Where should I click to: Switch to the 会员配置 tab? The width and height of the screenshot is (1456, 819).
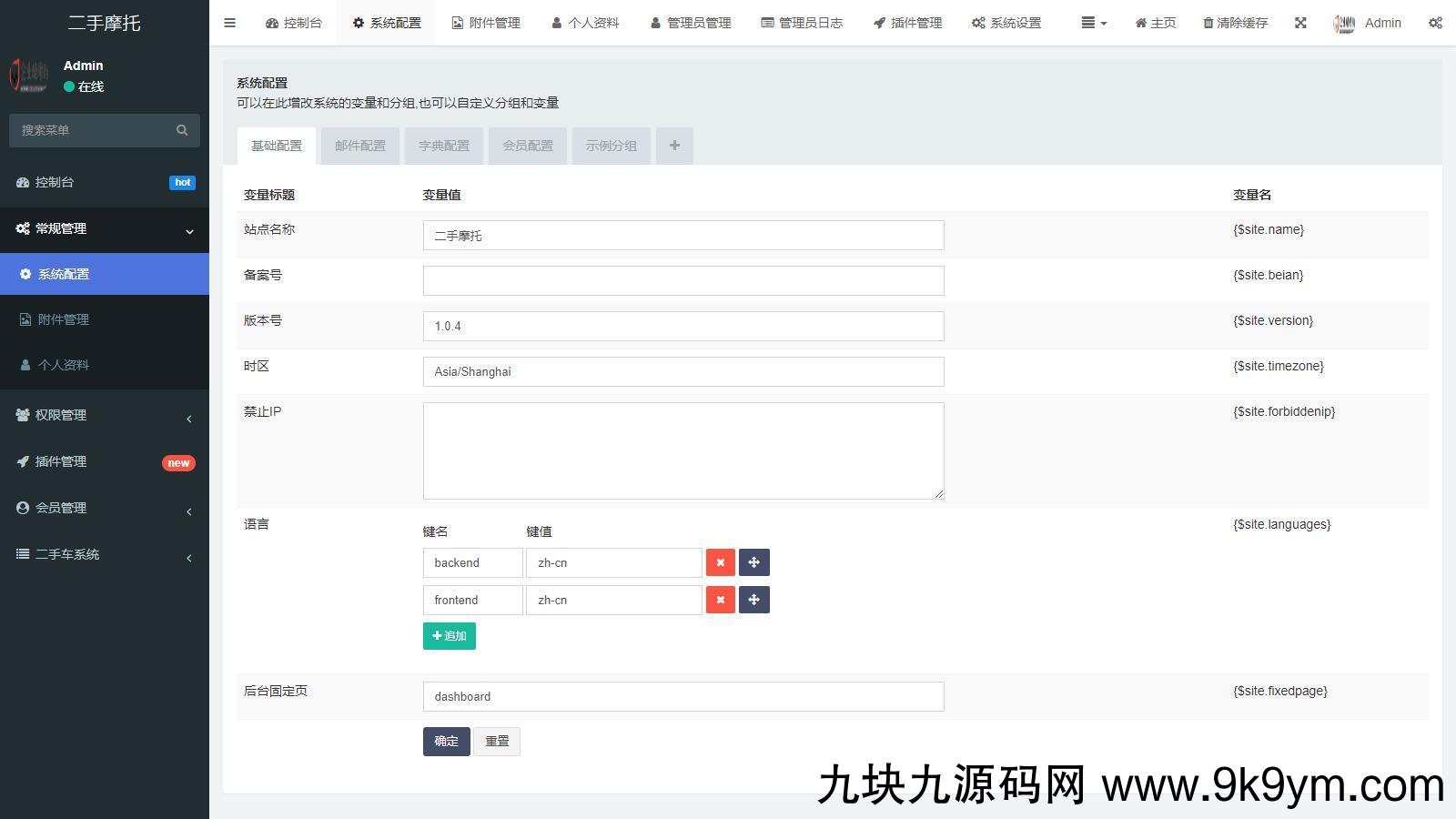[528, 146]
